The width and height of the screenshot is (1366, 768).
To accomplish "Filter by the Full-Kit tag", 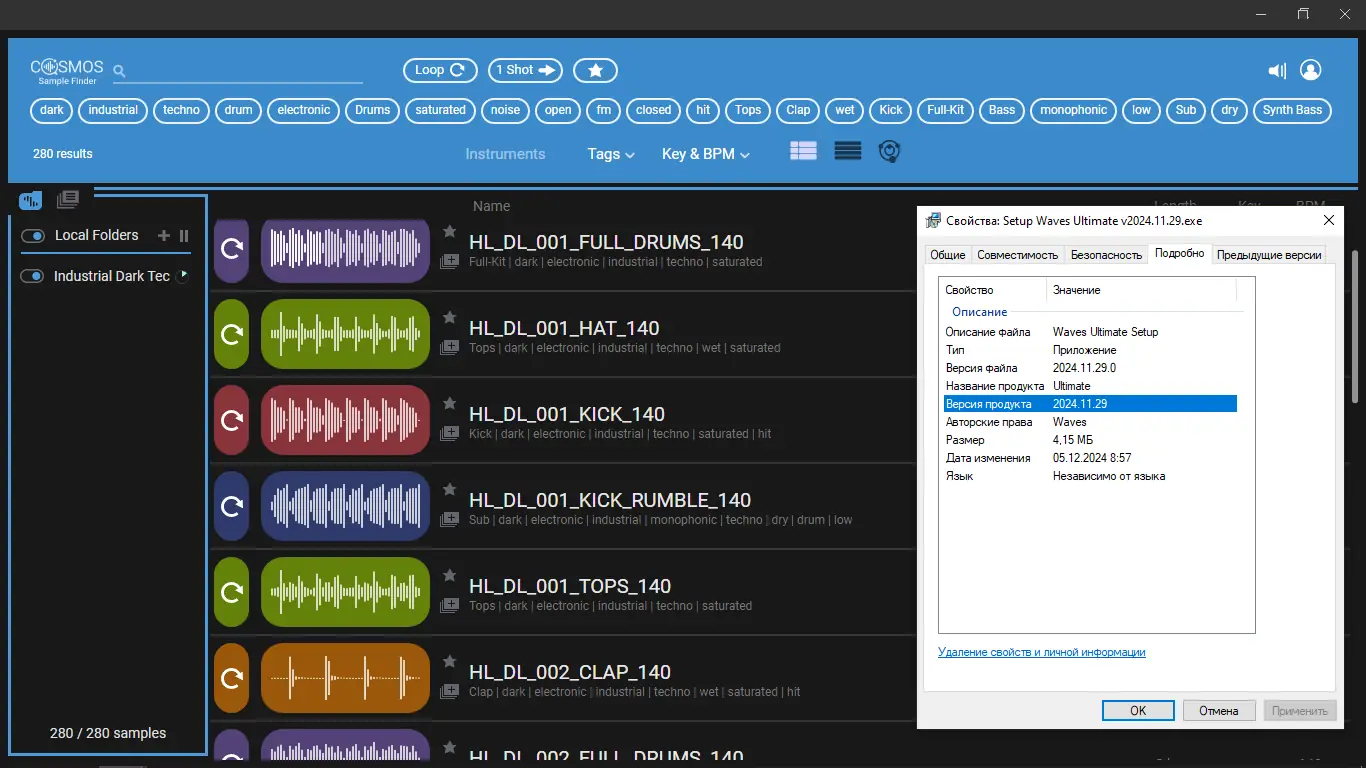I will [x=945, y=110].
